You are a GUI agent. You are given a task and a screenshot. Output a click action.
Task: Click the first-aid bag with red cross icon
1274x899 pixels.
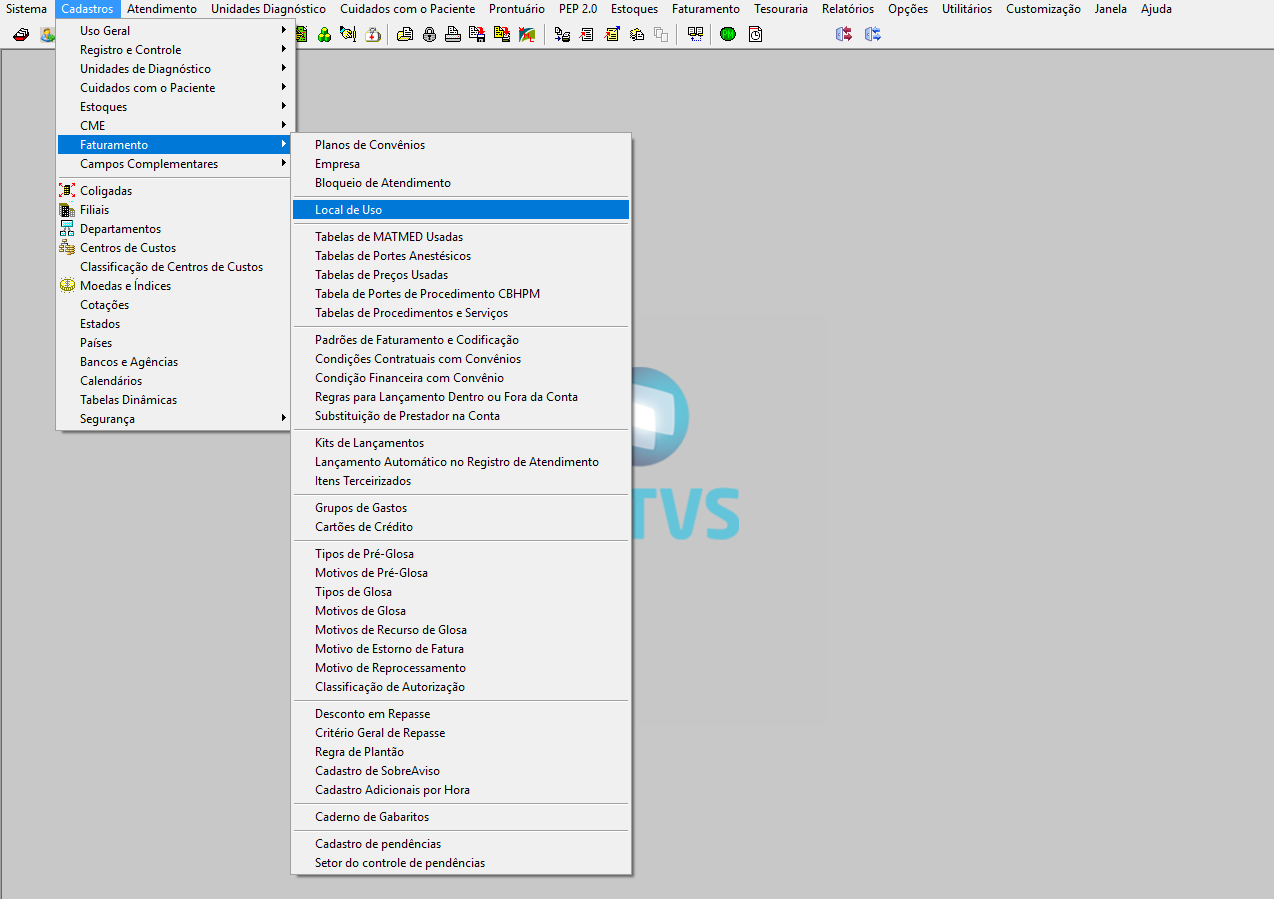(372, 34)
